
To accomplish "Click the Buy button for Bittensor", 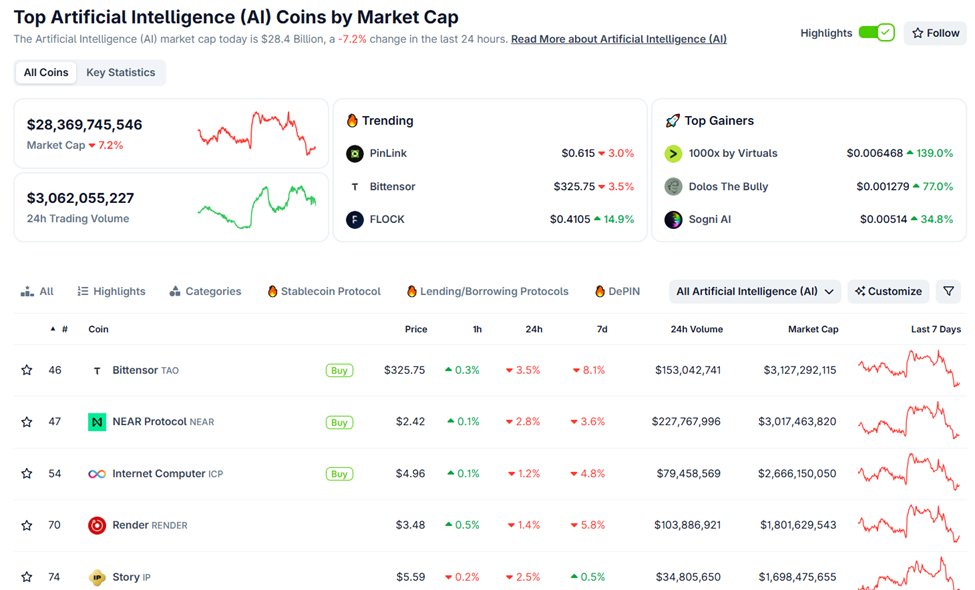I will (x=339, y=369).
